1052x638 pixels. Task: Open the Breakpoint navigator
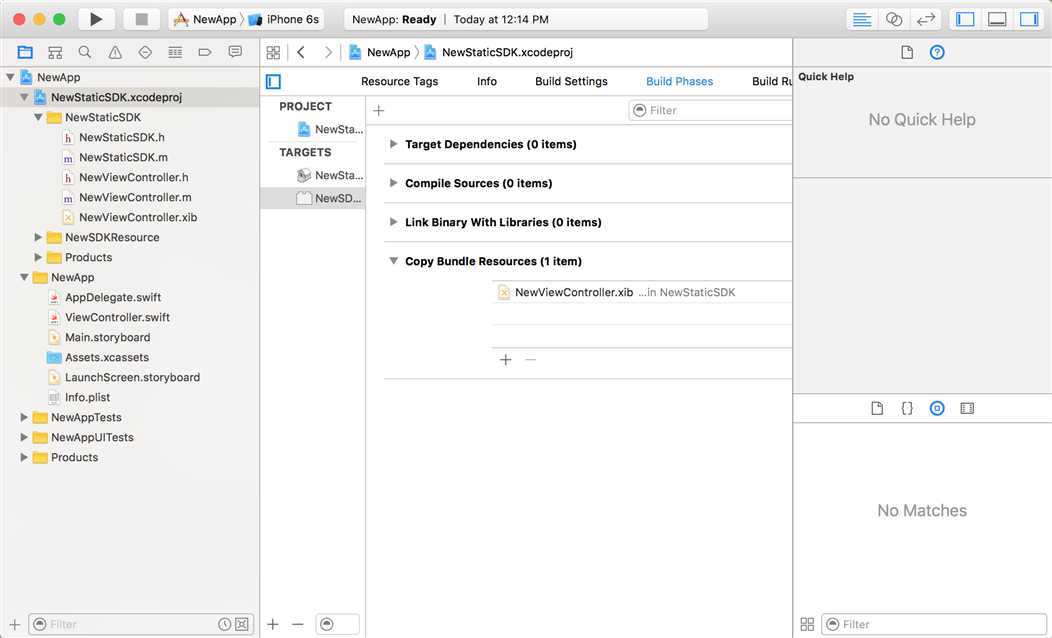205,52
